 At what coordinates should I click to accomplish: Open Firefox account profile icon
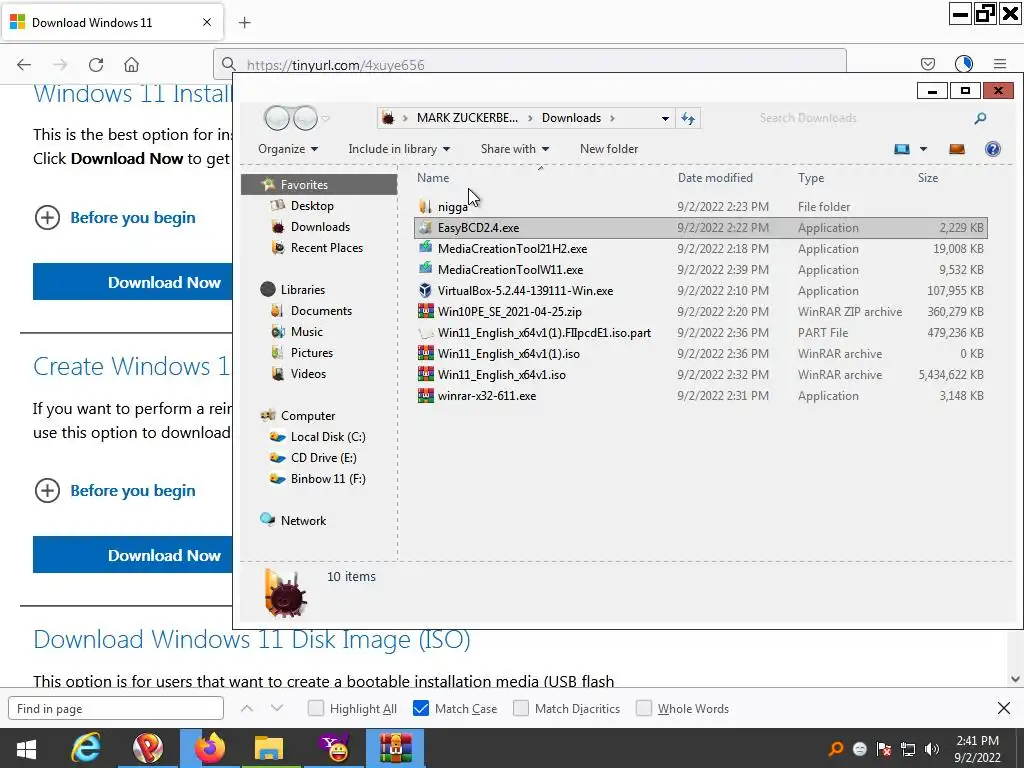point(964,64)
